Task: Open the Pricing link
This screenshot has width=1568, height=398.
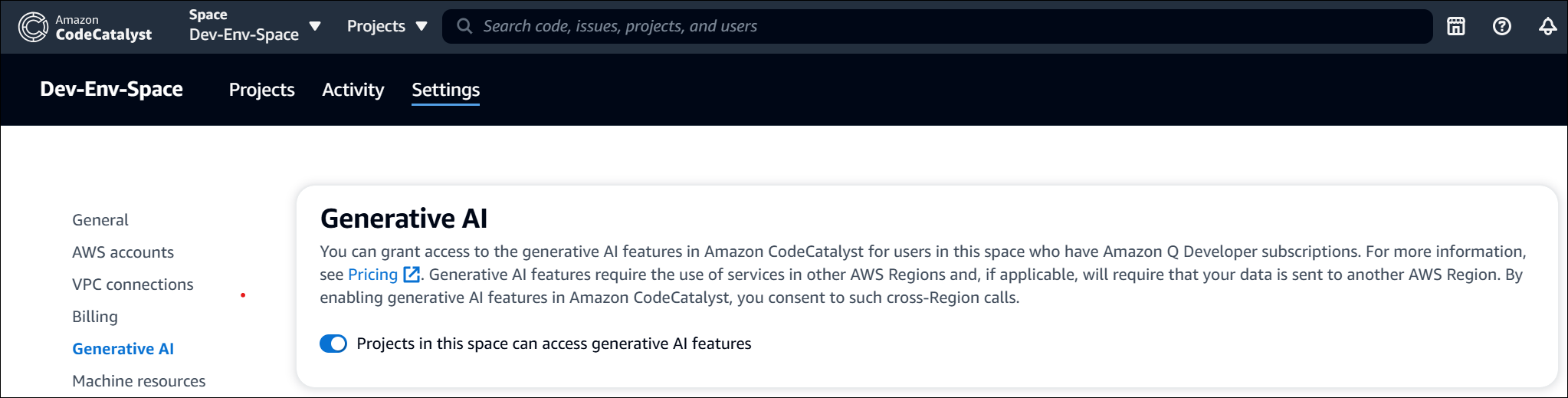Action: (372, 275)
